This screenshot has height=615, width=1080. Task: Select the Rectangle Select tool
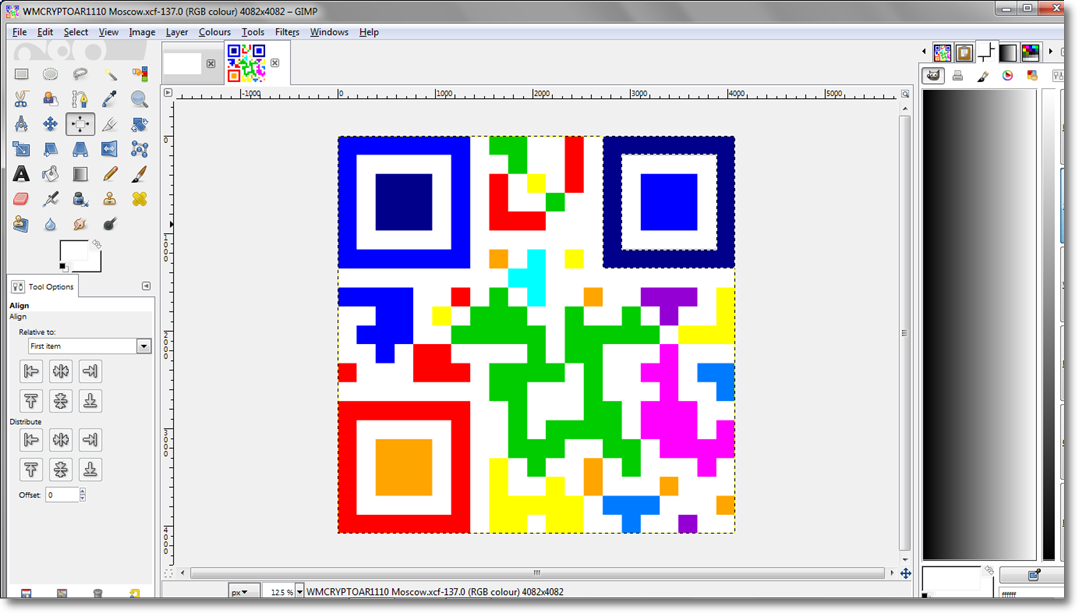(x=21, y=74)
